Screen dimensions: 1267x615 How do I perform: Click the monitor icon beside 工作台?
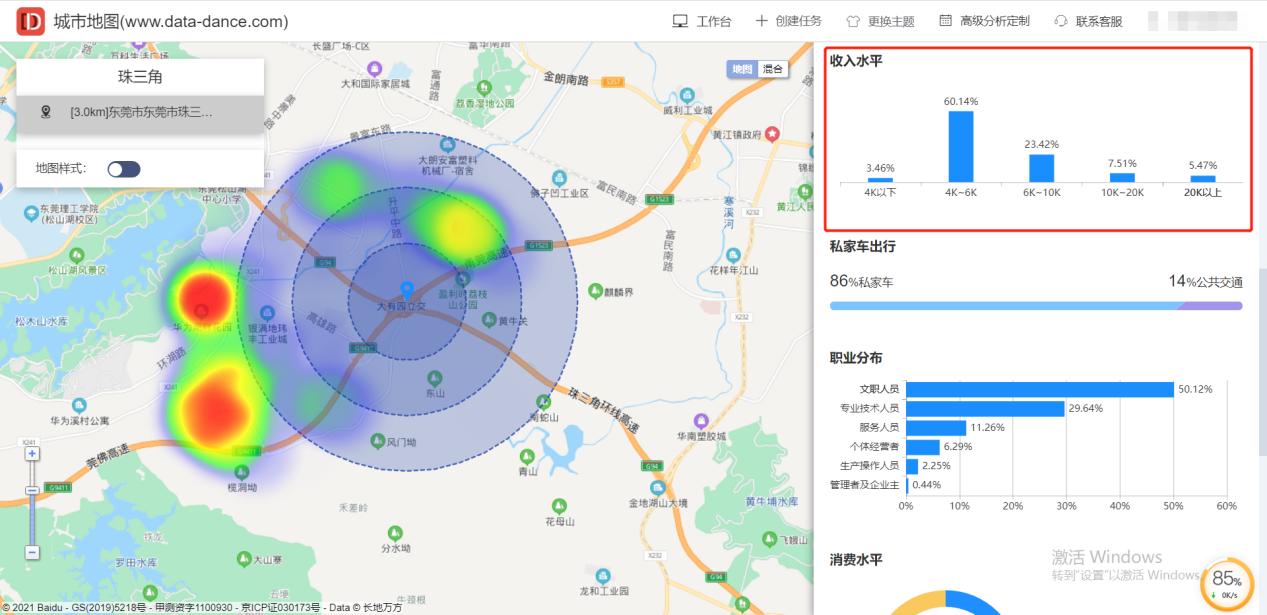pyautogui.click(x=680, y=21)
